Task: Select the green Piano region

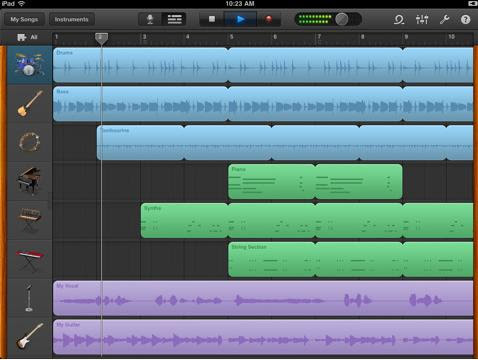Action: coord(315,181)
